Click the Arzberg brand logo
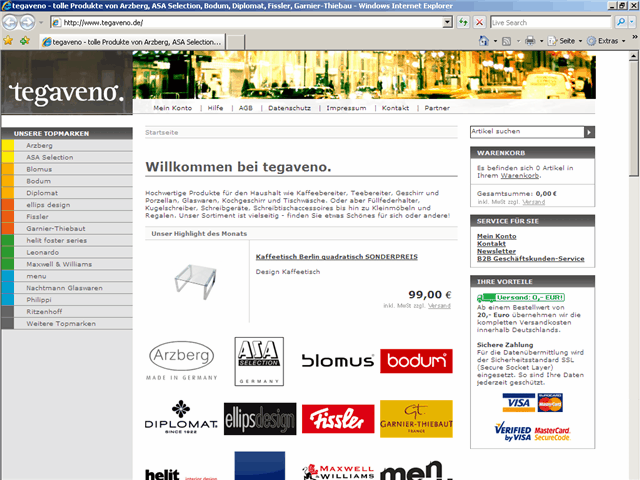Image resolution: width=640 pixels, height=480 pixels. pos(182,361)
